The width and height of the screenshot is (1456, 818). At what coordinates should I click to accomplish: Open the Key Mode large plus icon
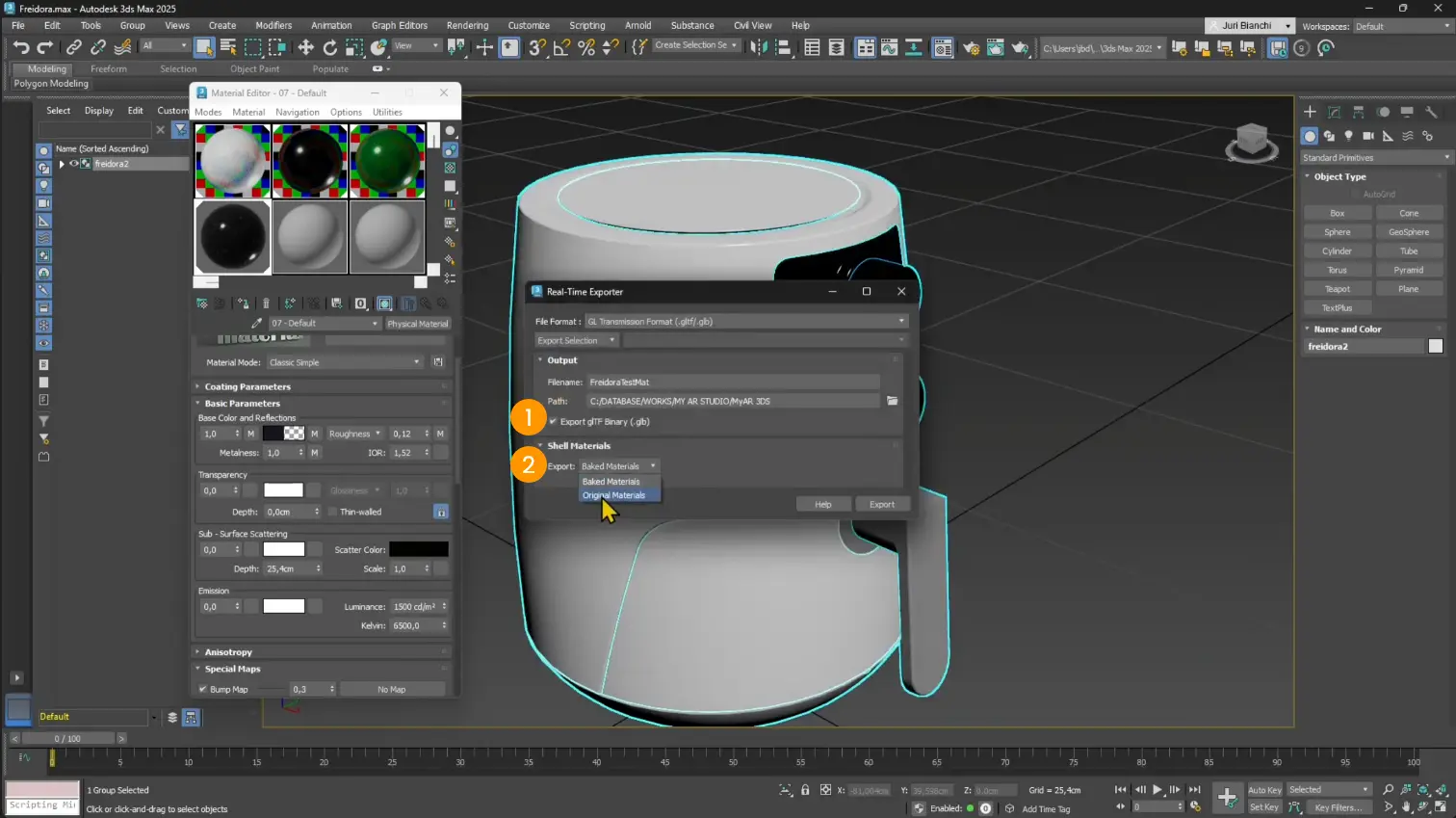click(x=1227, y=797)
